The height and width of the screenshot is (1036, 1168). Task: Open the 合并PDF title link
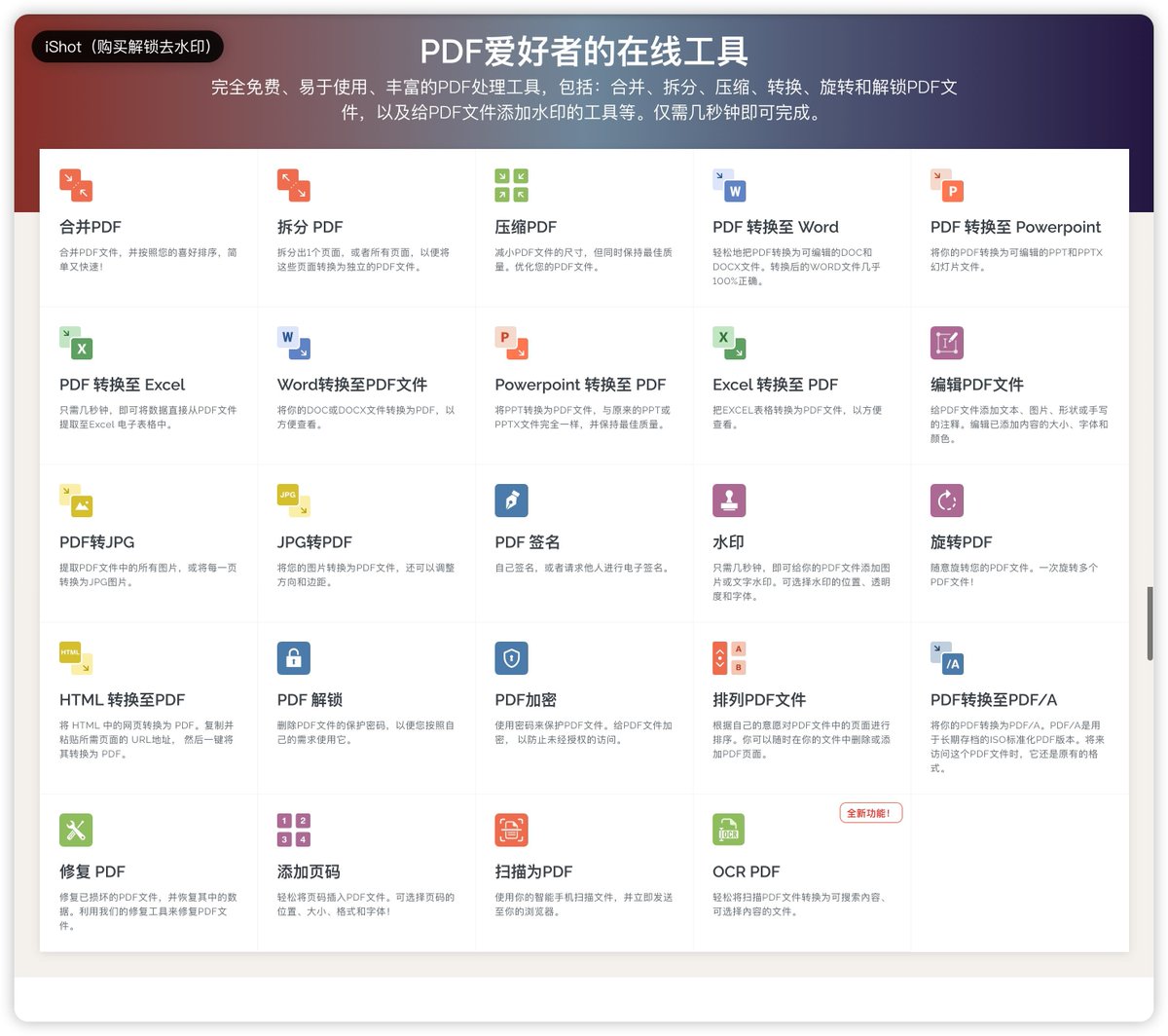91,227
